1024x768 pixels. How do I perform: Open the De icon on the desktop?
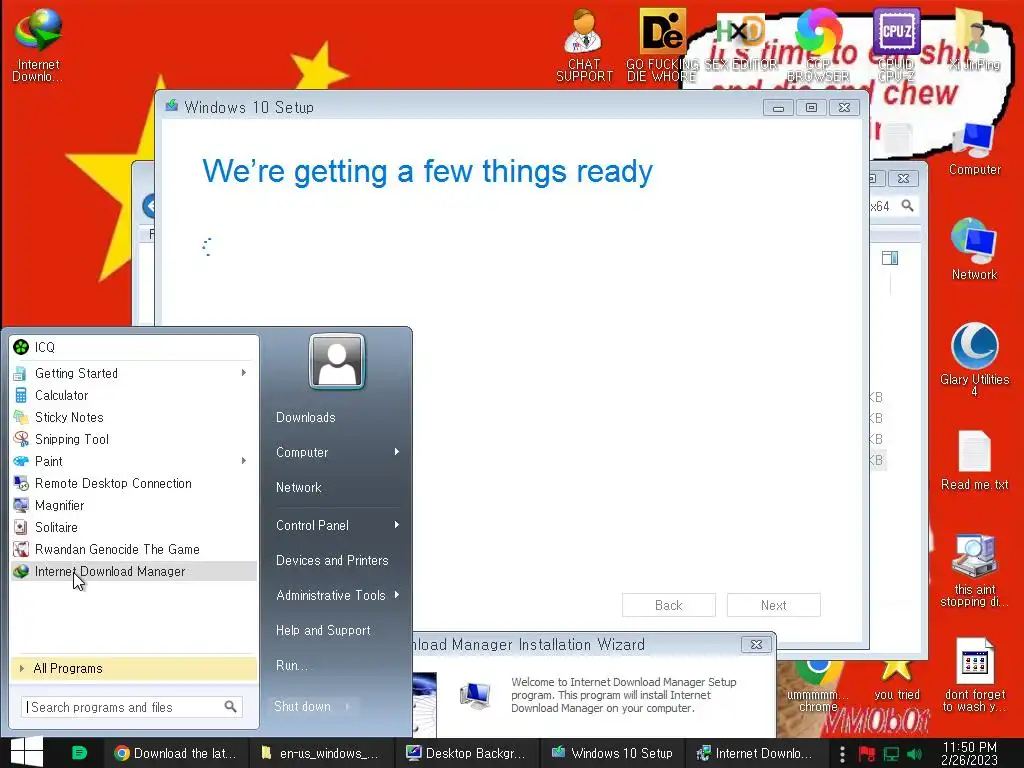coord(662,44)
